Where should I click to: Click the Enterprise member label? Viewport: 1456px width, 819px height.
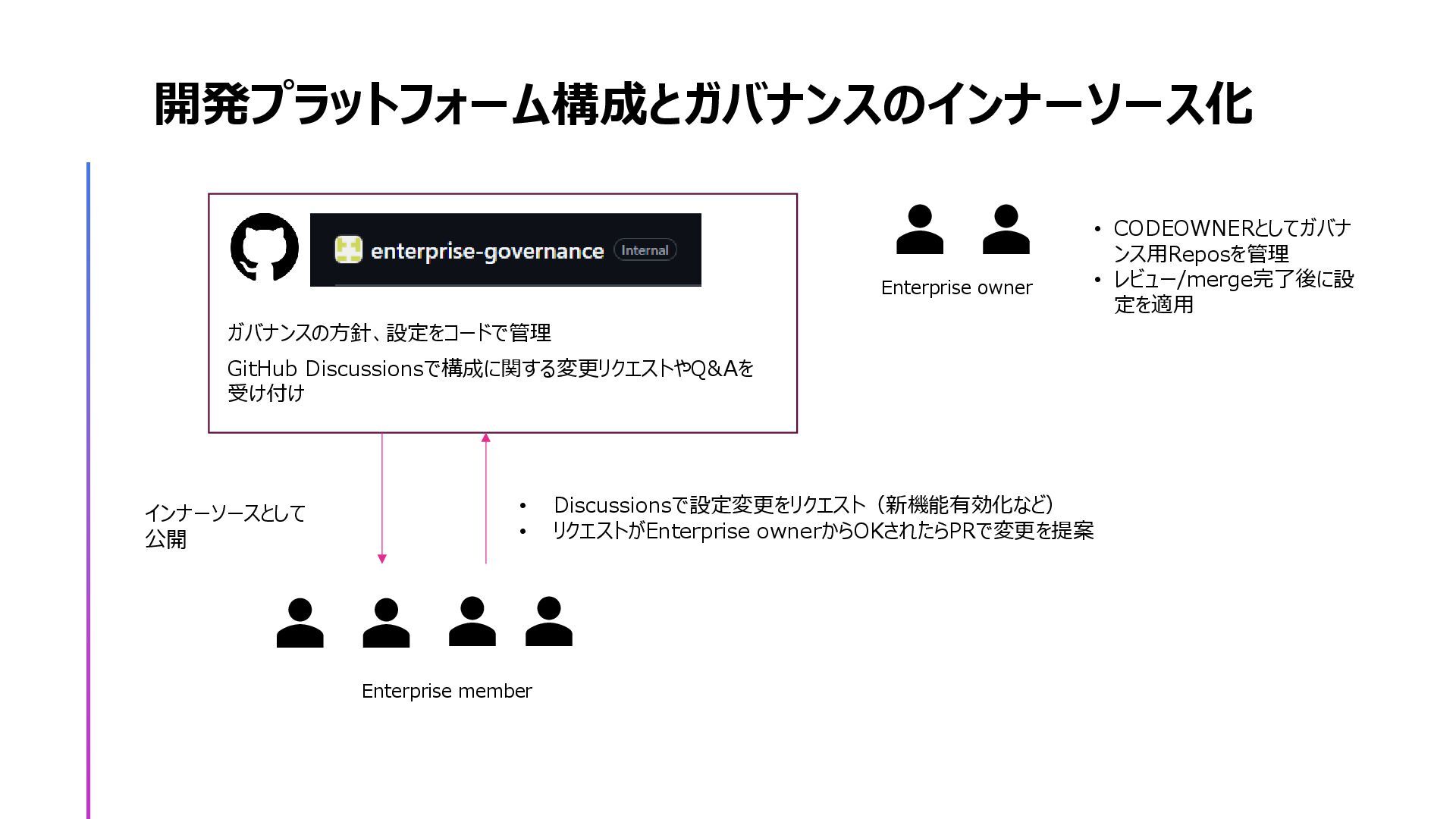(x=447, y=691)
